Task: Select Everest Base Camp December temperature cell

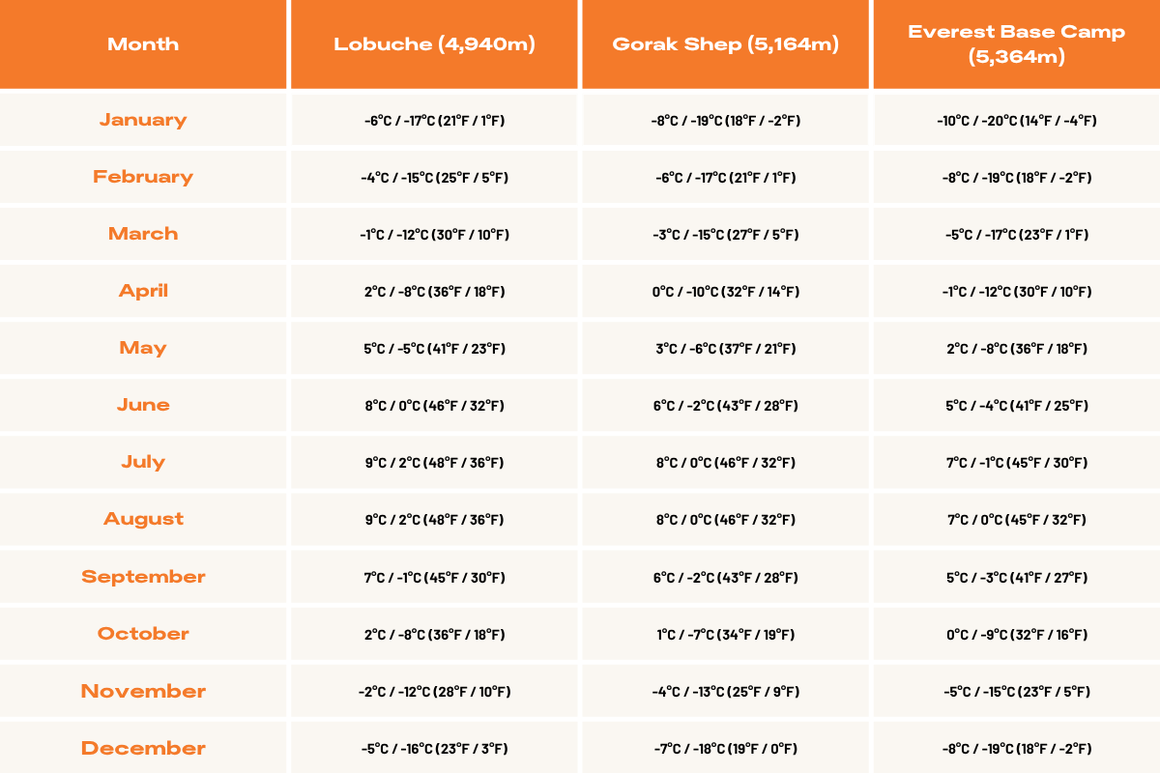Action: point(1016,749)
